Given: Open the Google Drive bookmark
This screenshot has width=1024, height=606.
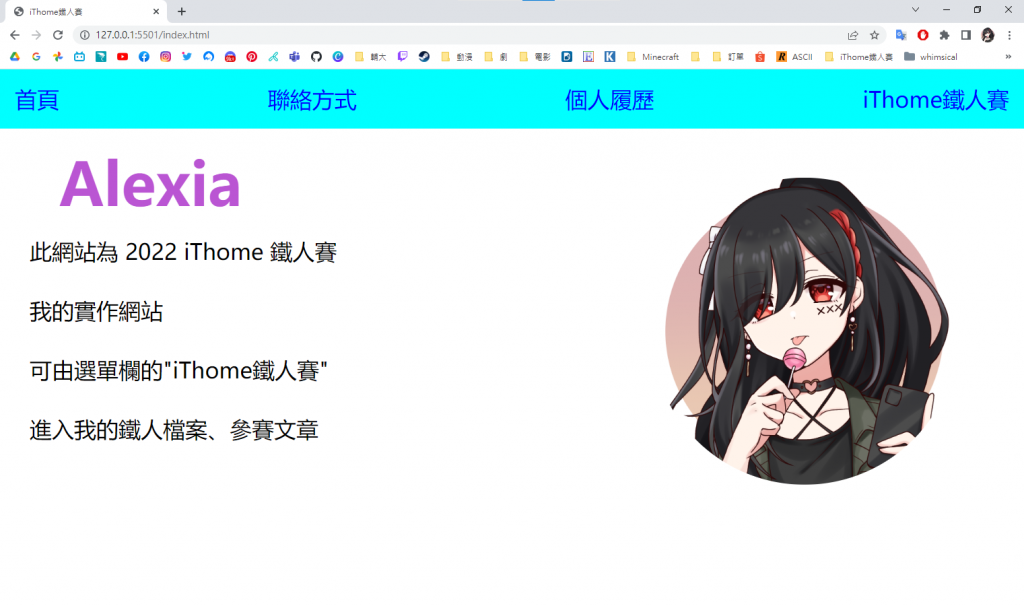Looking at the screenshot, I should [14, 57].
